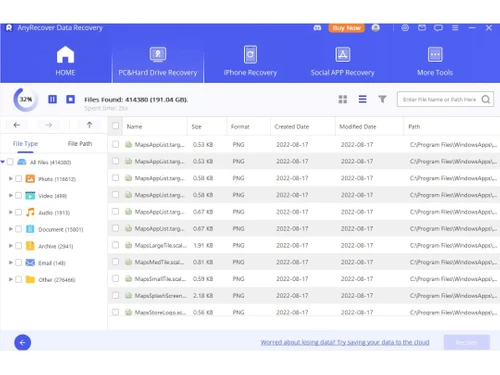Click the round back button at bottom left
This screenshot has width=500, height=375.
click(x=23, y=343)
